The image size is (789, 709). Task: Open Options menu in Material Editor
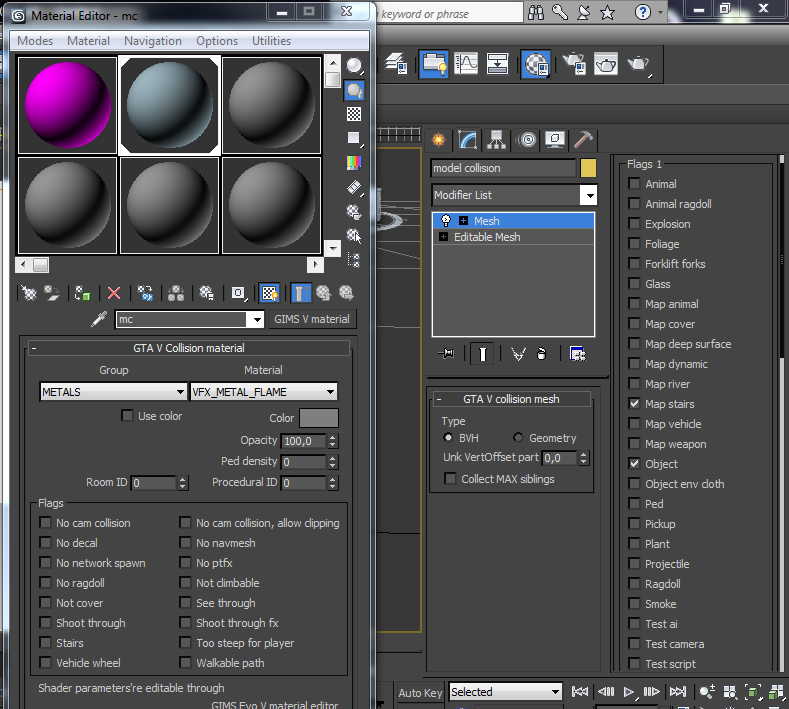tap(217, 41)
